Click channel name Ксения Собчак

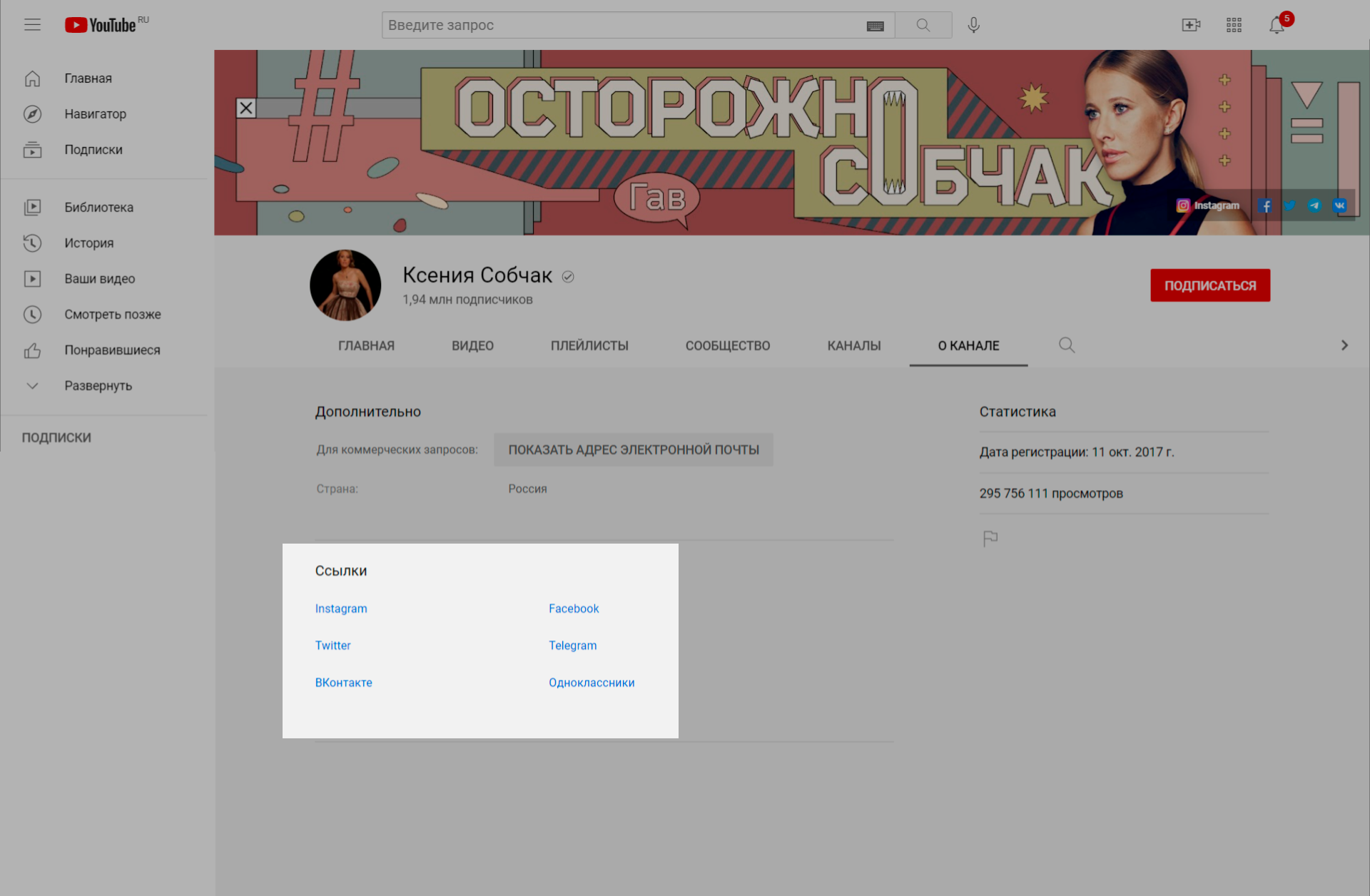click(x=477, y=275)
